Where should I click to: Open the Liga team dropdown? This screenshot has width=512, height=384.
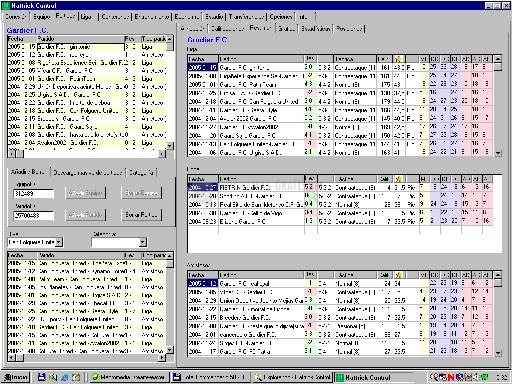(x=59, y=242)
